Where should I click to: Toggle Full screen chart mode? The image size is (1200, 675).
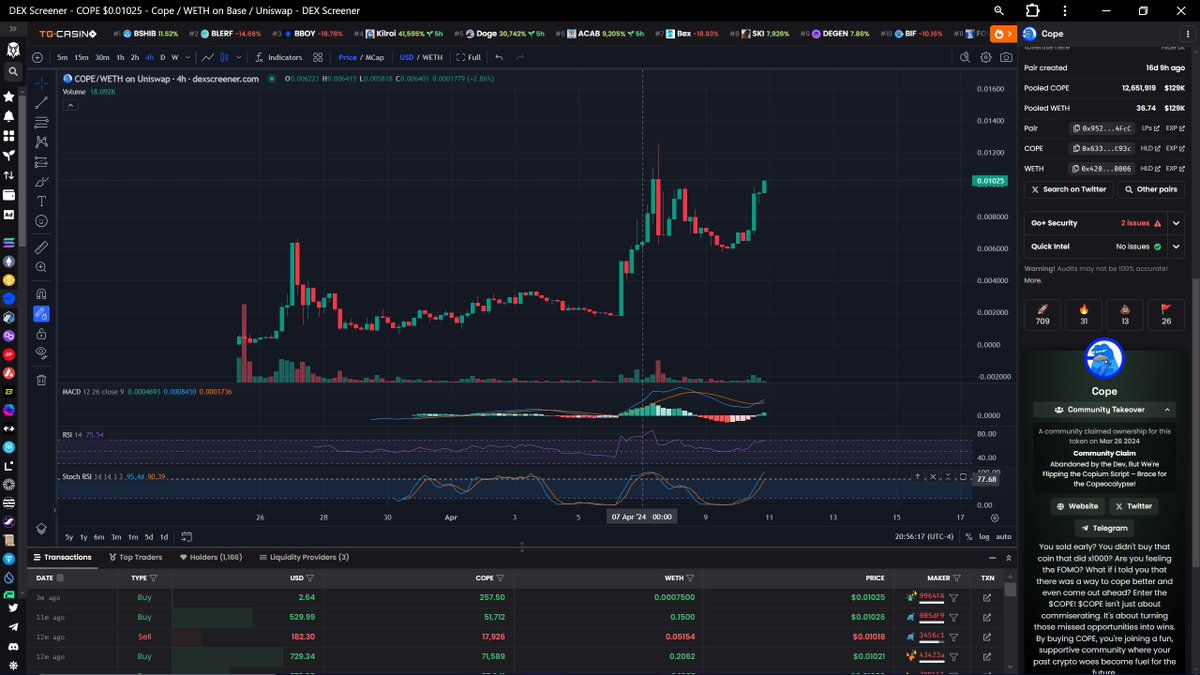pos(468,57)
